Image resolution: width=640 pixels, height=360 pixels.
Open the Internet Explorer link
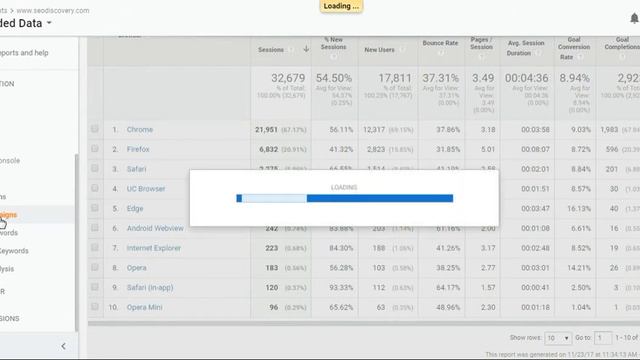pos(153,248)
